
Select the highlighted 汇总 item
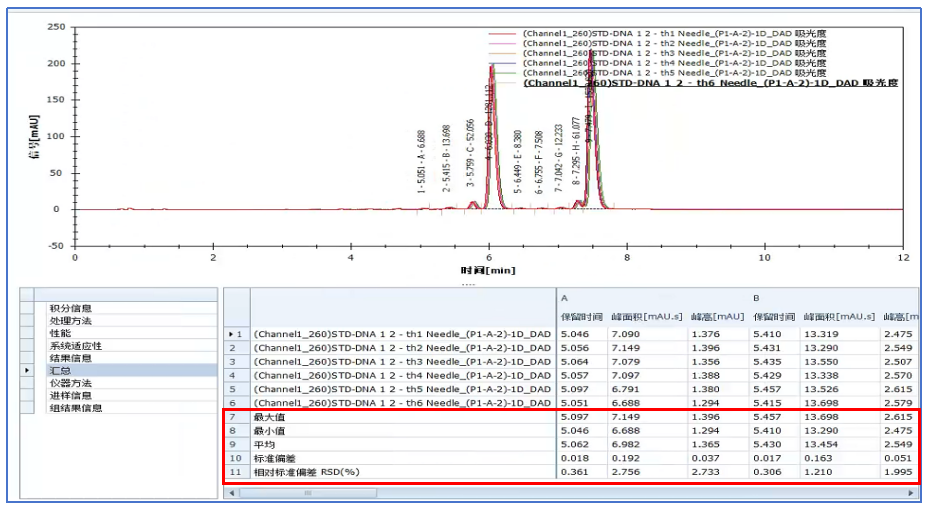point(60,370)
